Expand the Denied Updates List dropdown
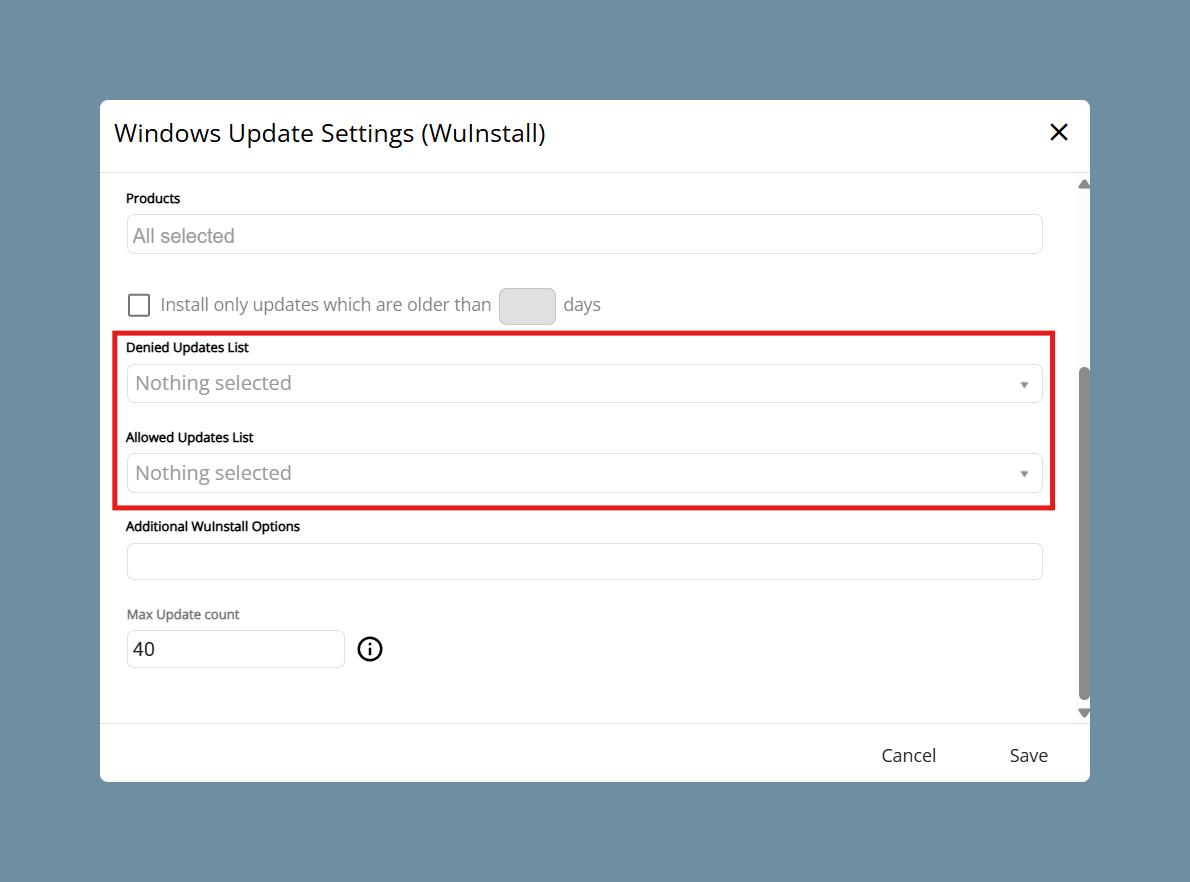This screenshot has width=1190, height=882. [x=584, y=383]
